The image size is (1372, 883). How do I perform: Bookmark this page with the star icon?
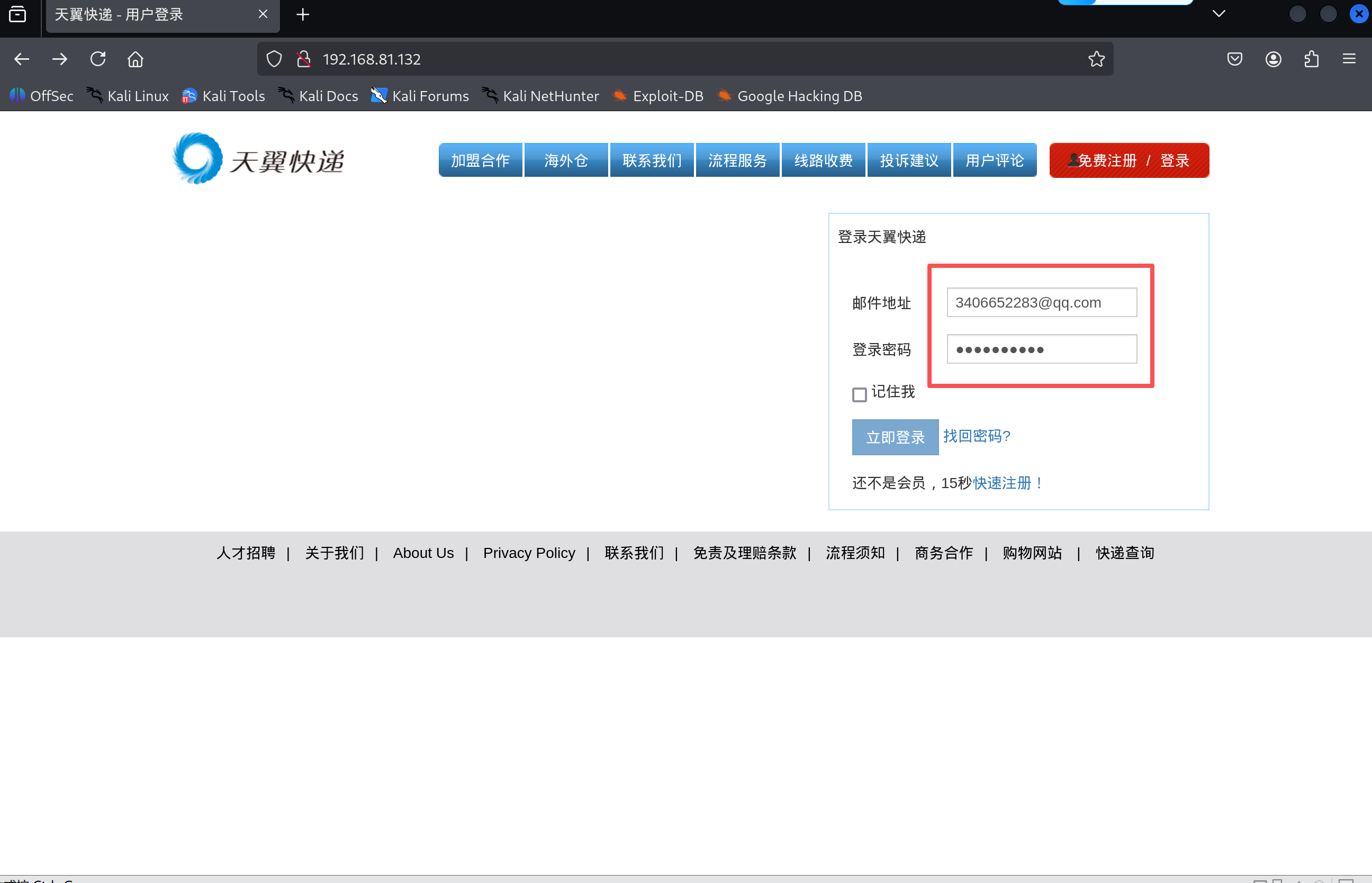[1096, 58]
